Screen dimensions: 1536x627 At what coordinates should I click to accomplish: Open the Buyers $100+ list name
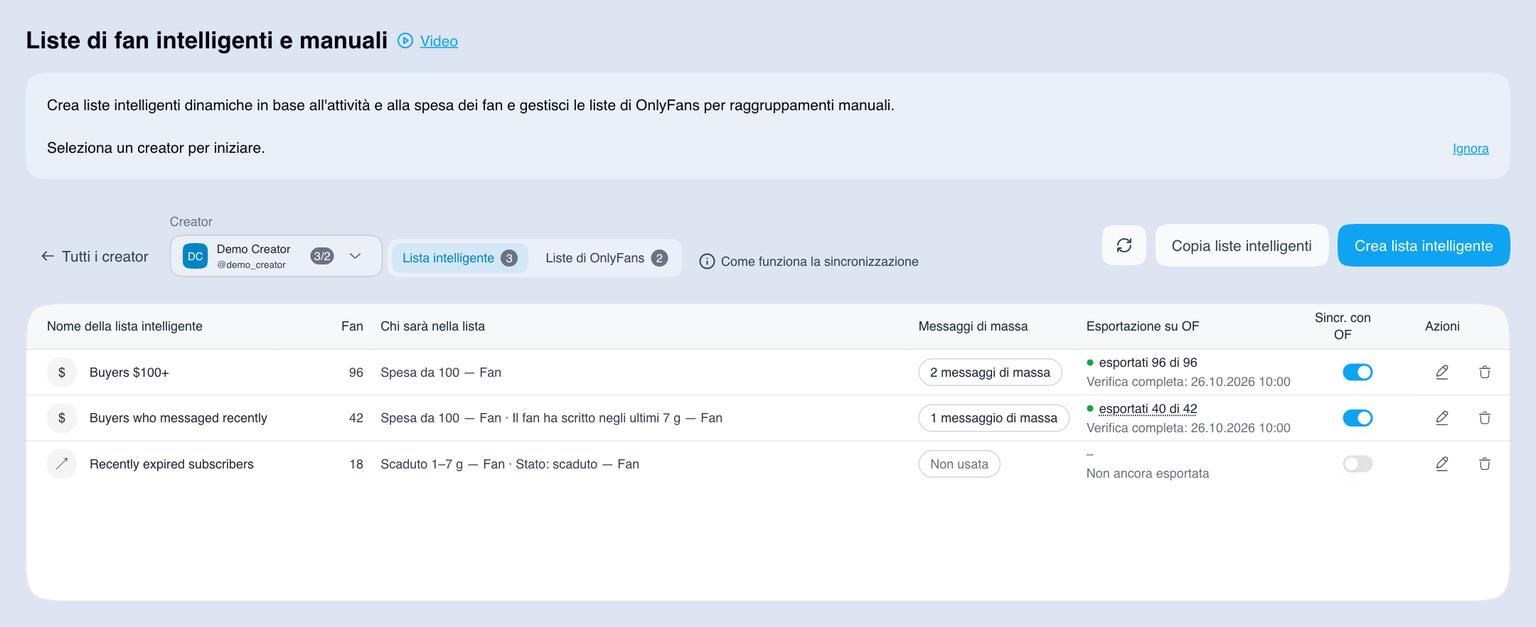point(129,372)
